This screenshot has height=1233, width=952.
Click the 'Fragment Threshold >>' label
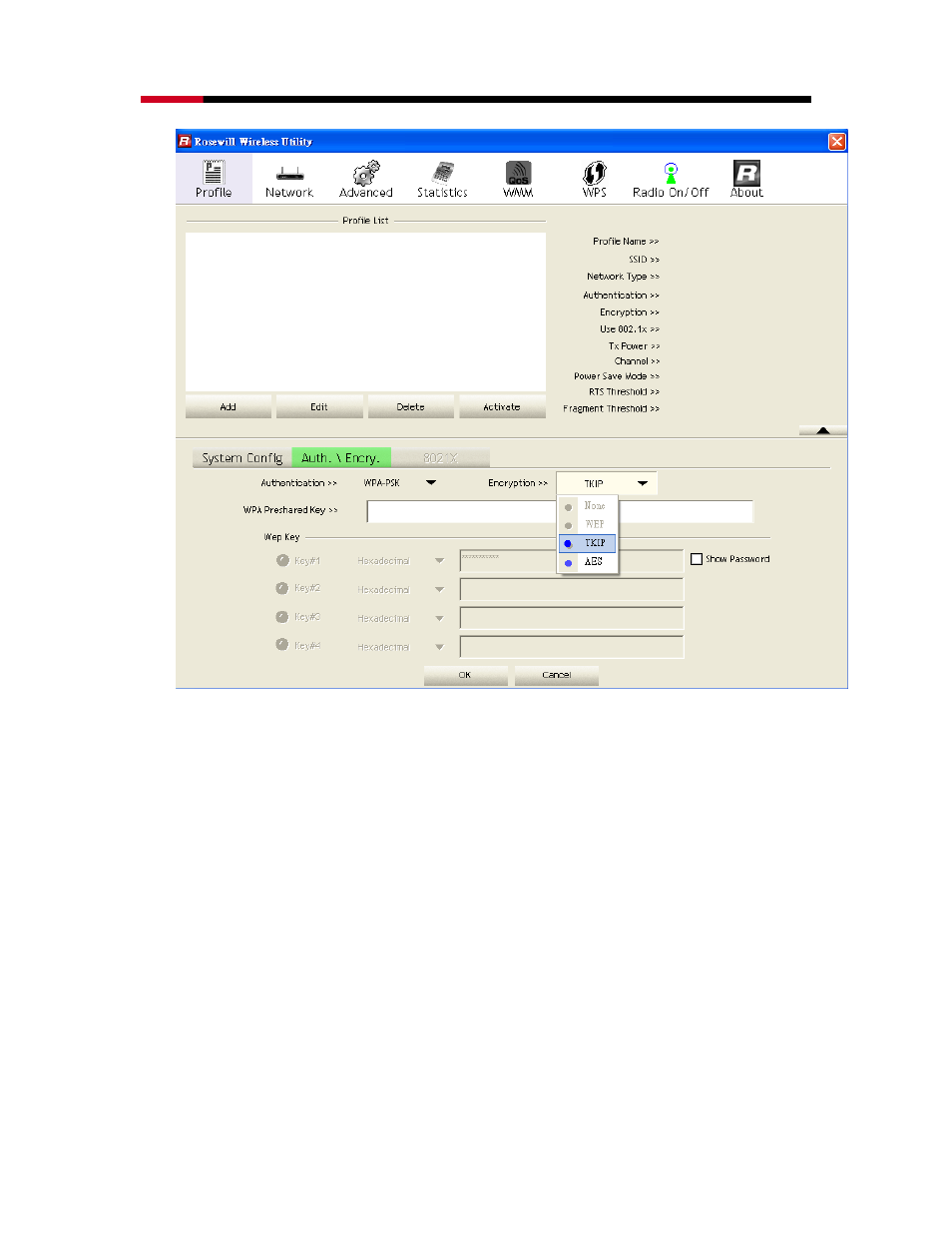pyautogui.click(x=611, y=408)
